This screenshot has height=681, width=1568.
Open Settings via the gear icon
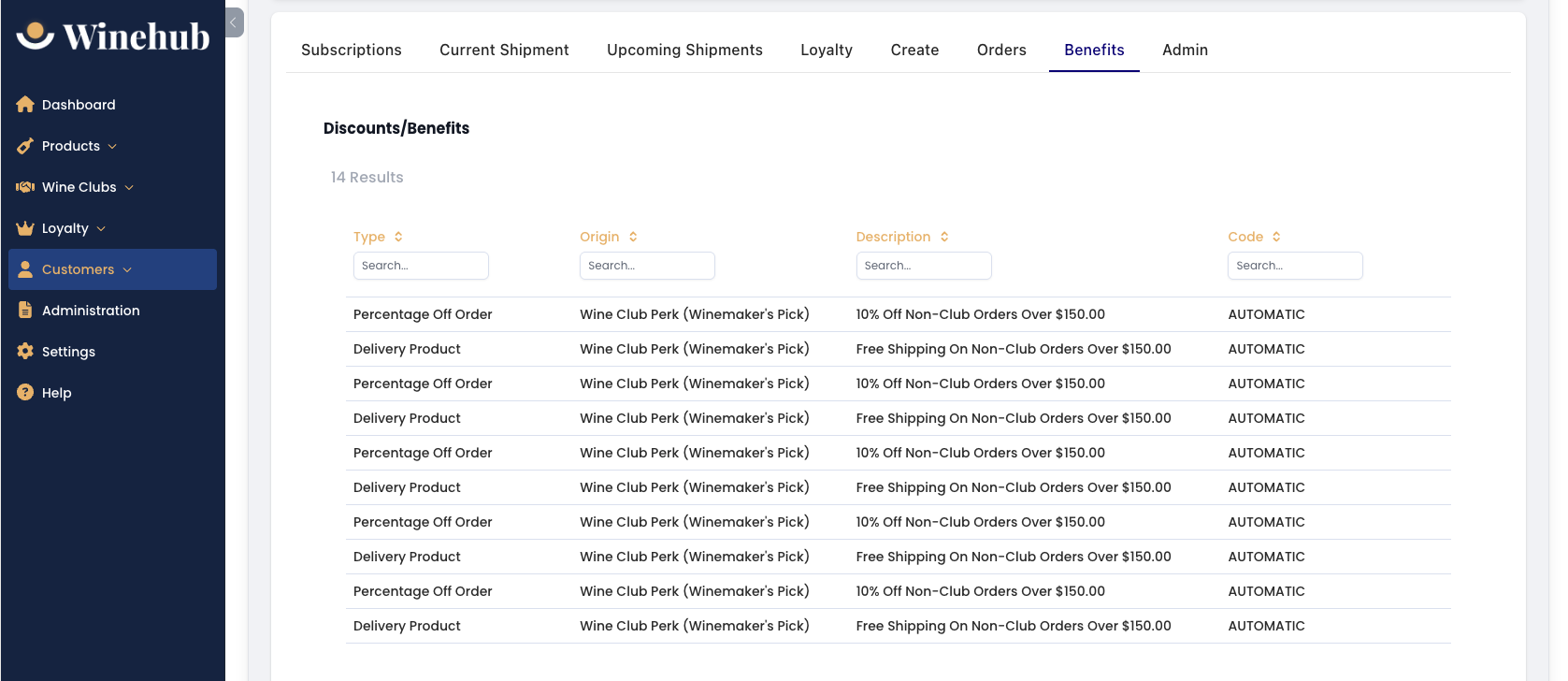[x=25, y=352]
